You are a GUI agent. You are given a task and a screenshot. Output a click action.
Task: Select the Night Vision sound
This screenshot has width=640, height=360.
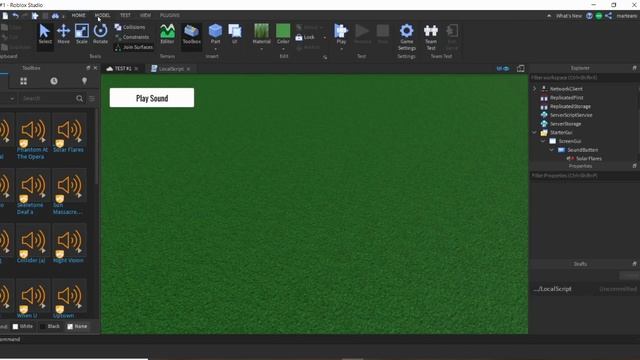tap(69, 244)
